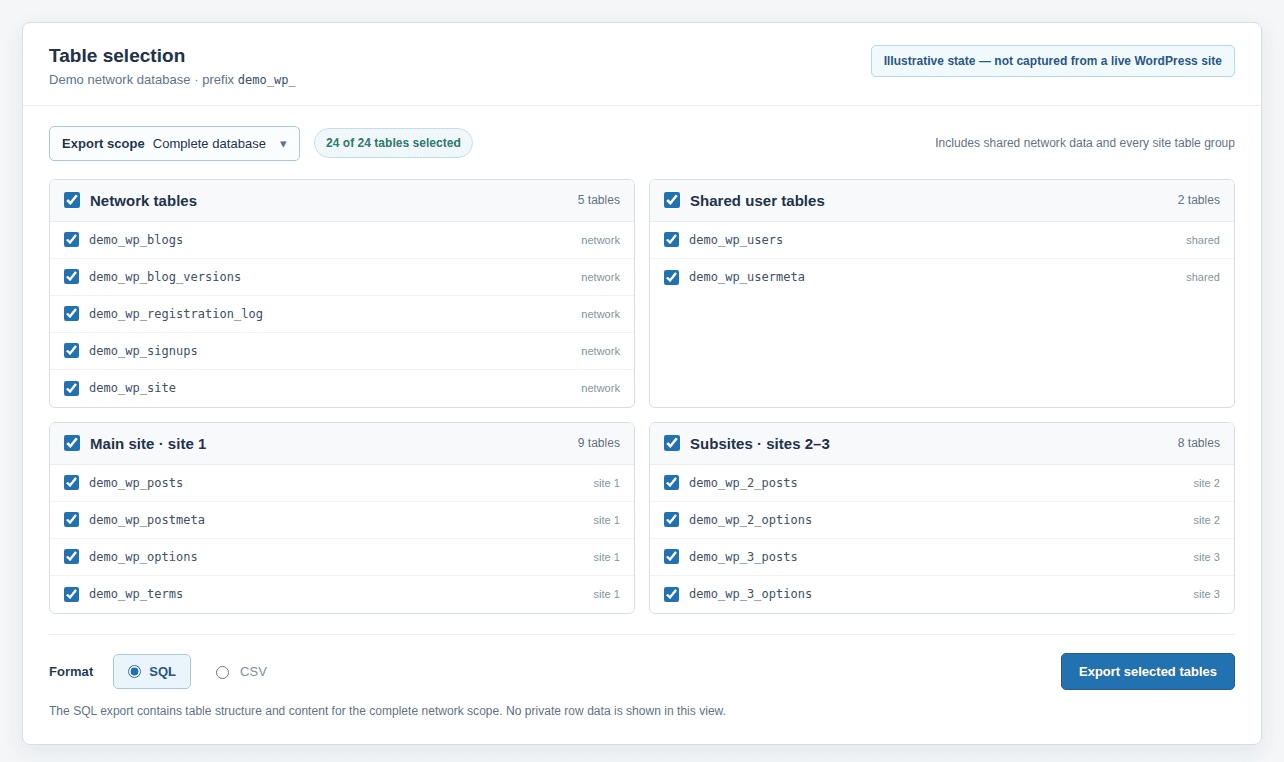1284x762 pixels.
Task: Click the 8 tables count label
Action: point(1198,443)
